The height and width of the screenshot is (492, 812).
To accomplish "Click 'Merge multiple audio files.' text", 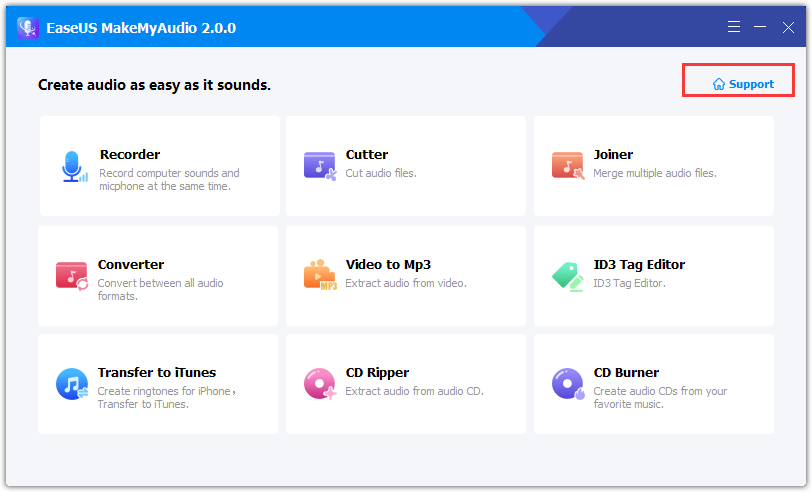I will 655,173.
